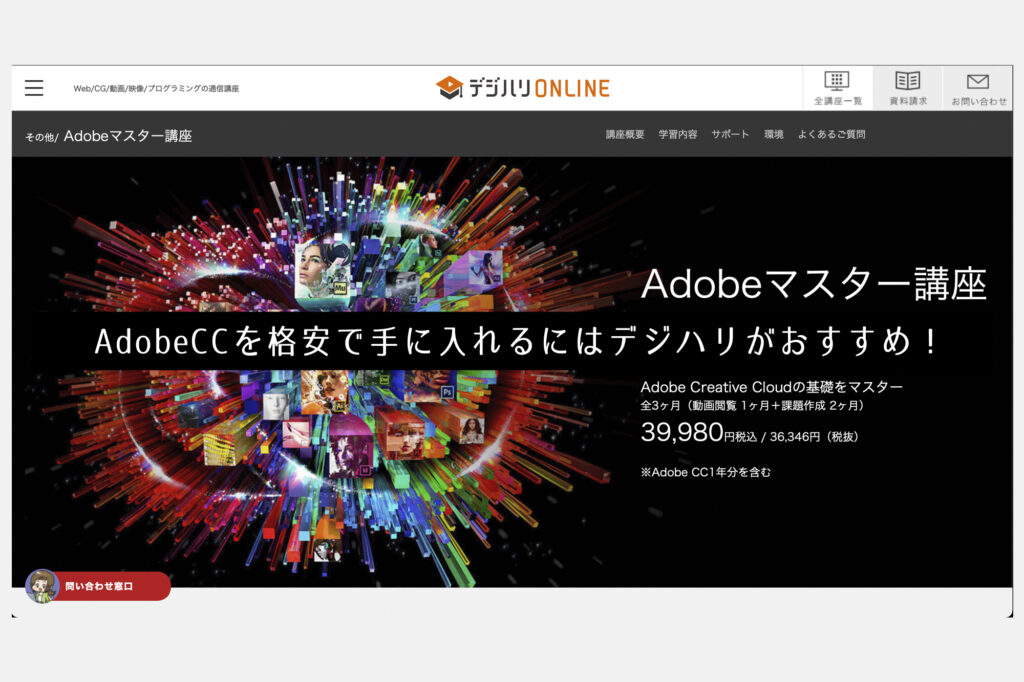The width and height of the screenshot is (1024, 682).
Task: Open お問い合わせ mail icon
Action: click(x=978, y=88)
